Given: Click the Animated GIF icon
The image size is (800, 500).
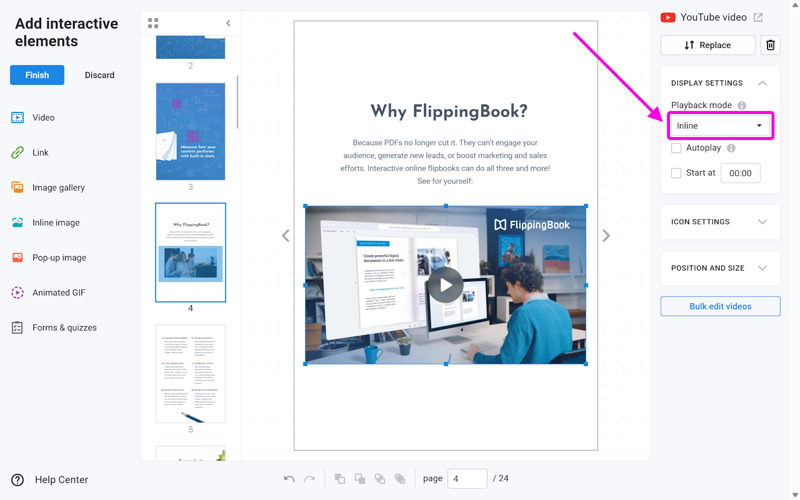Looking at the screenshot, I should [17, 292].
